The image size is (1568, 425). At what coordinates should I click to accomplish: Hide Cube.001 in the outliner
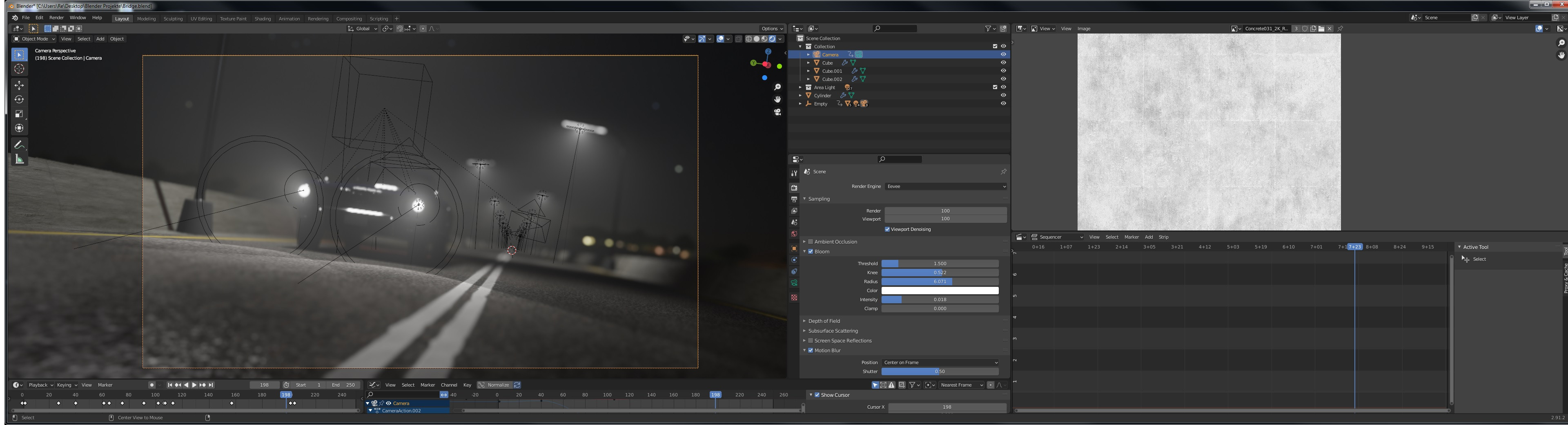(x=1003, y=71)
